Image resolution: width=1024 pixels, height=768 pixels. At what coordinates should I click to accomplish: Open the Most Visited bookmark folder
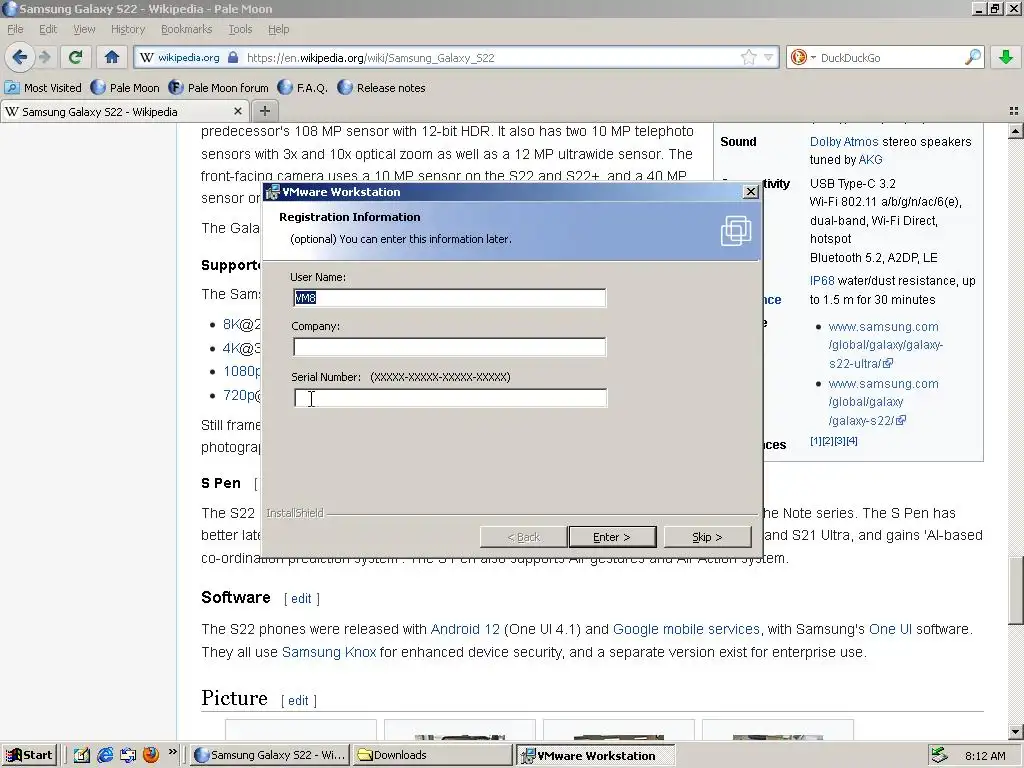click(x=43, y=88)
